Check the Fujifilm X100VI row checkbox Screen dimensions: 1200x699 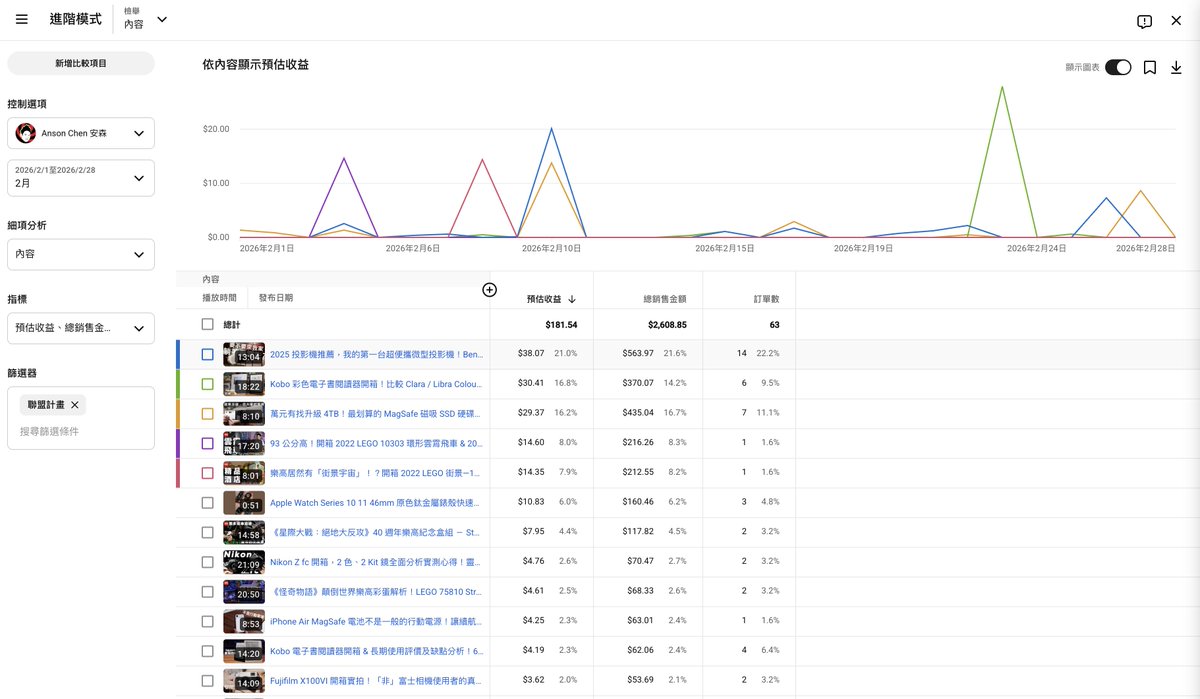pyautogui.click(x=207, y=681)
